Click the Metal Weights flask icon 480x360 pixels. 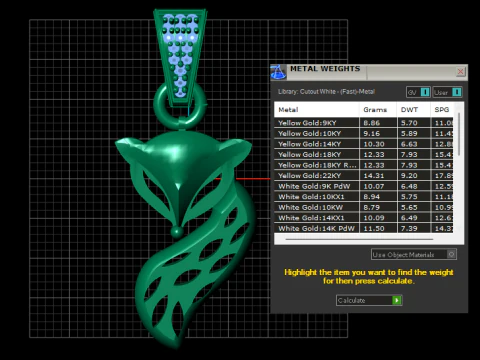click(278, 72)
